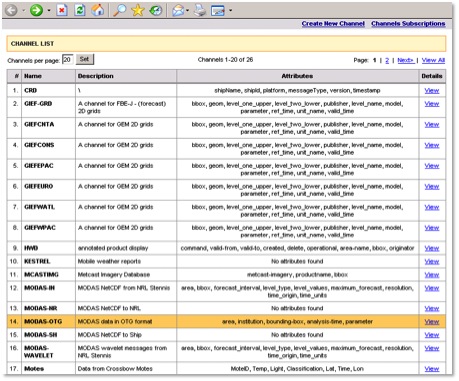Go to page 2 of the channel list
Viewport: 459px width, 381px height.
[387, 60]
